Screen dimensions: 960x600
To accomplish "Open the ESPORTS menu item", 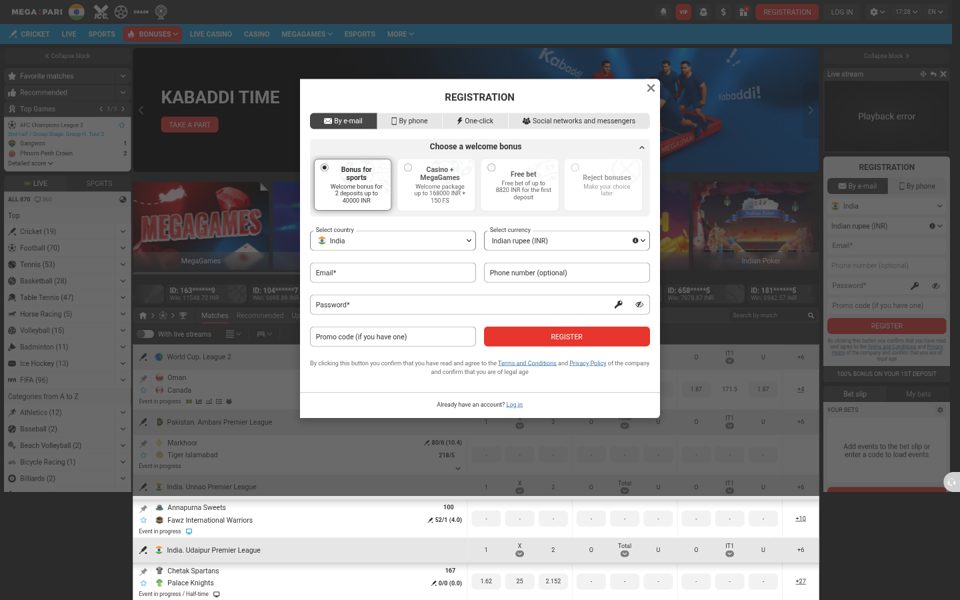I will pos(359,34).
